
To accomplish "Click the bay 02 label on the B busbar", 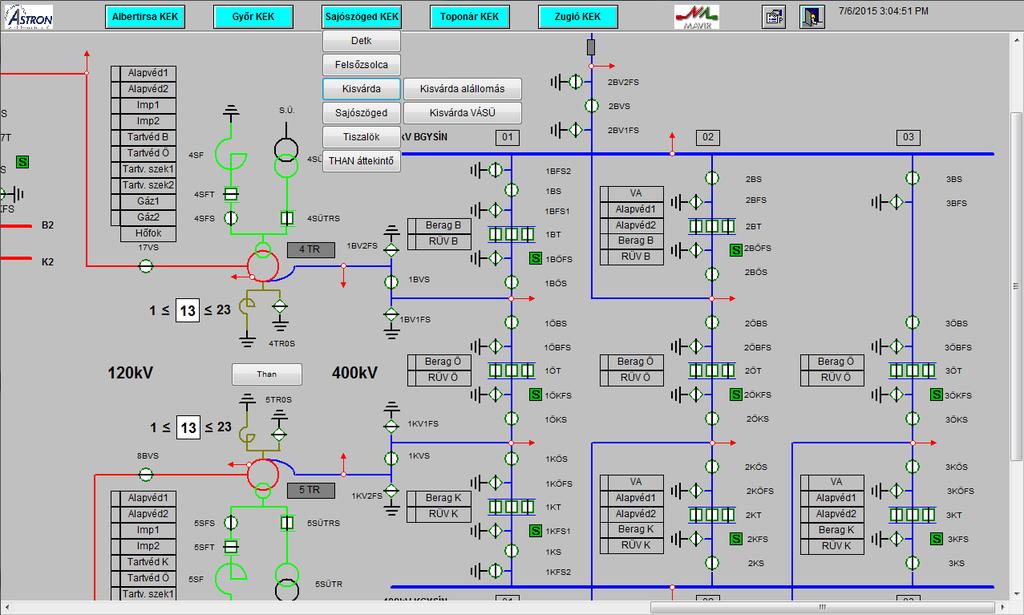I will 708,137.
